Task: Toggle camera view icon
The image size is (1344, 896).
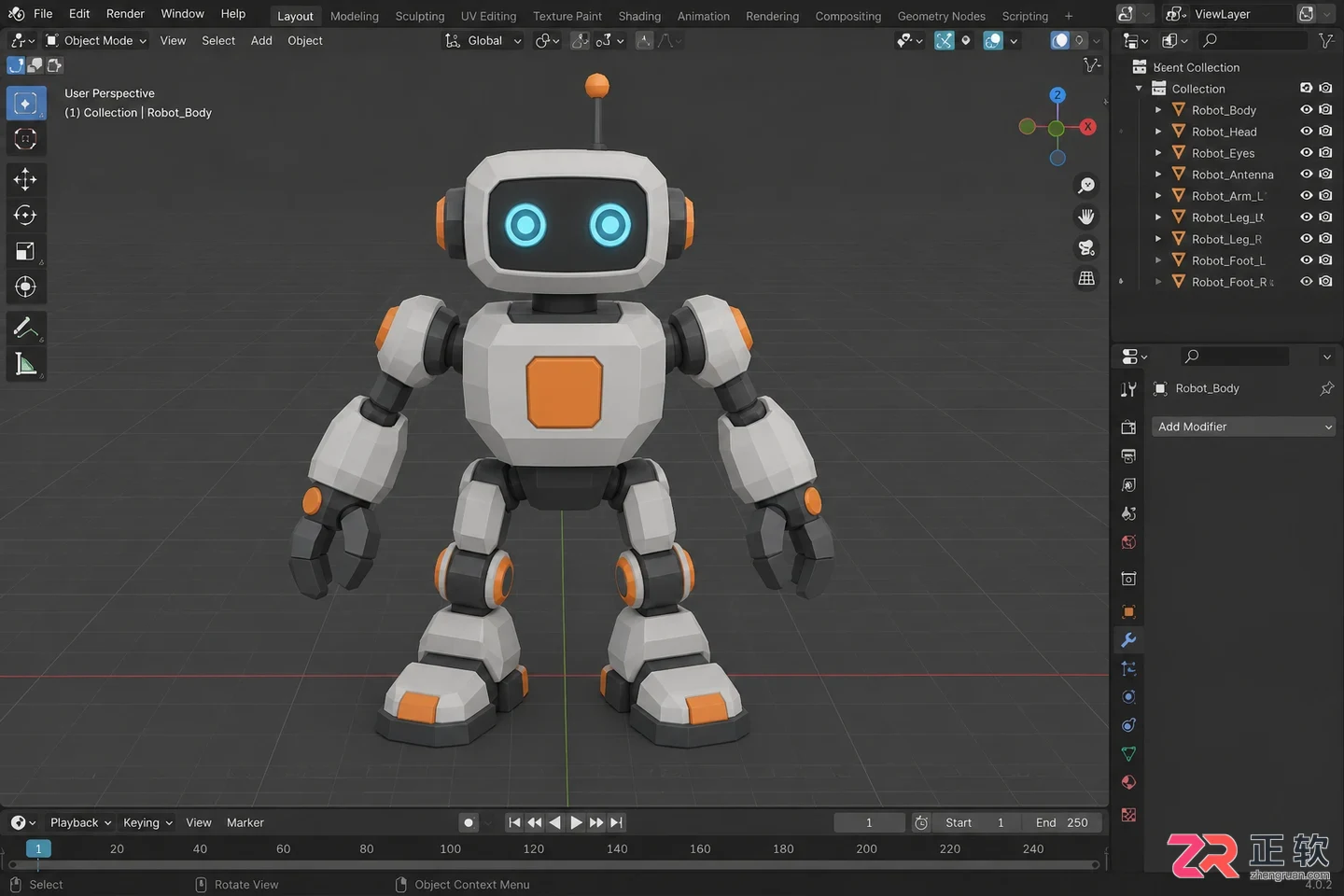Action: 1086,247
